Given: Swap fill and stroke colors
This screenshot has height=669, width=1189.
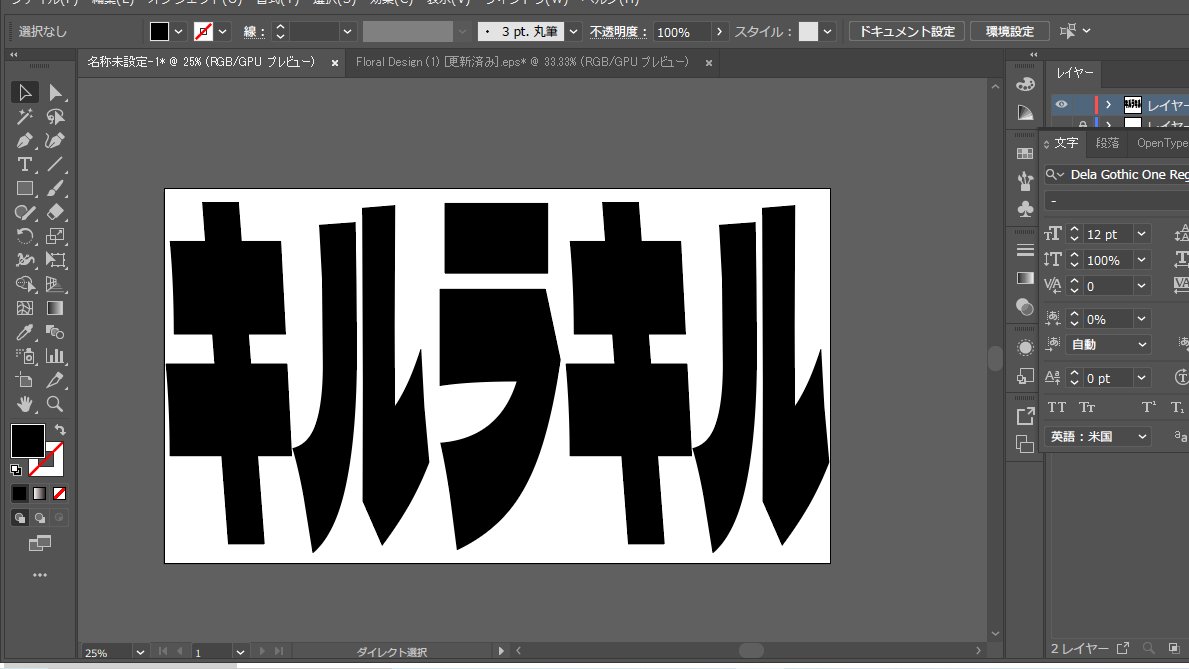Looking at the screenshot, I should [x=60, y=430].
